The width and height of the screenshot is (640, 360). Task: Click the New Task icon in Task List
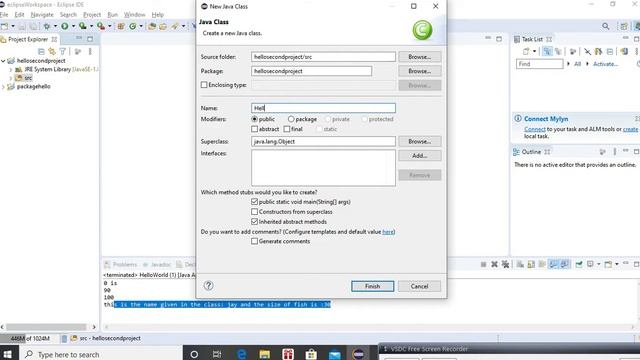(x=526, y=51)
